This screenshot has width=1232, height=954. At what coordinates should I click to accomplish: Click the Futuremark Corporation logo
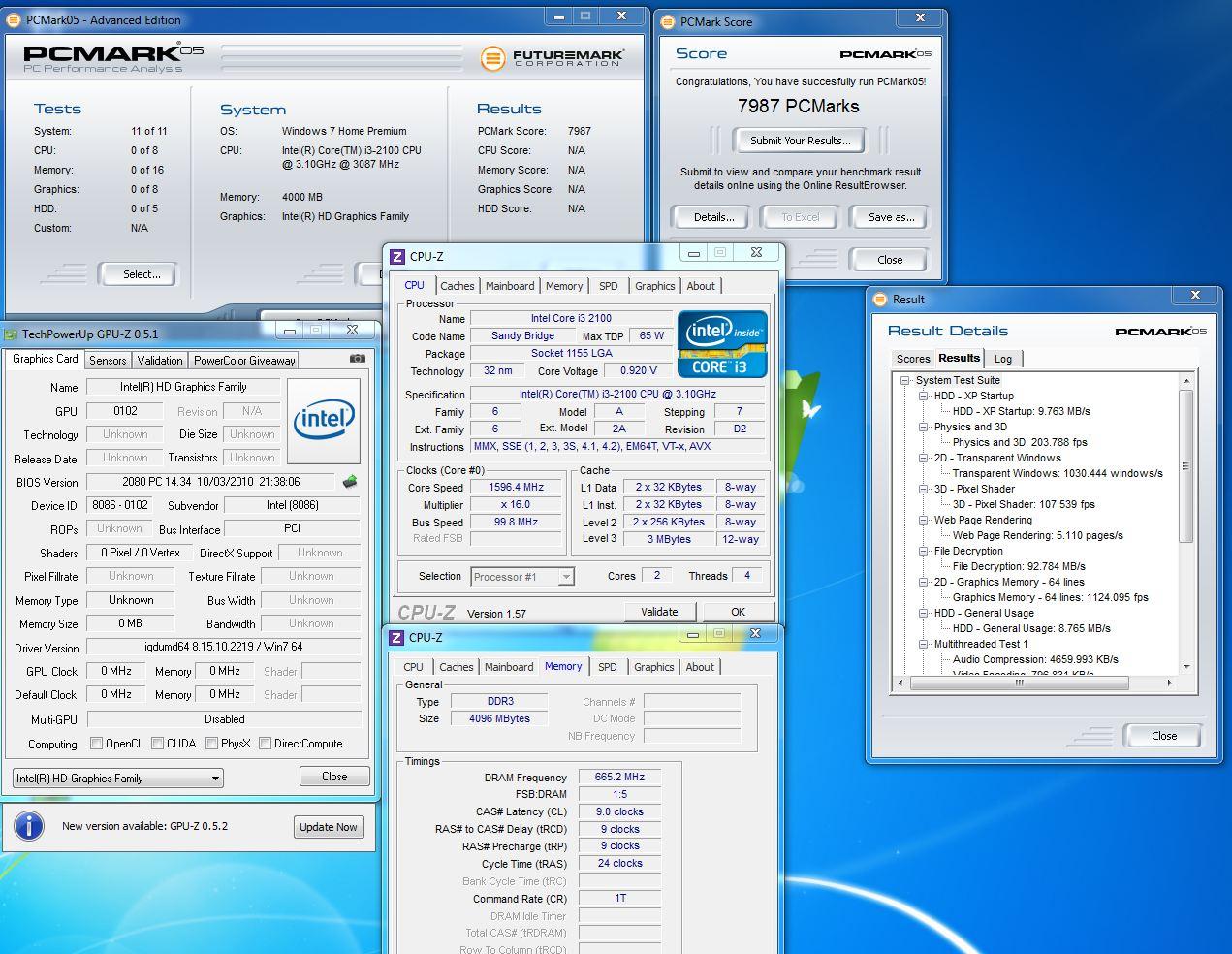553,58
